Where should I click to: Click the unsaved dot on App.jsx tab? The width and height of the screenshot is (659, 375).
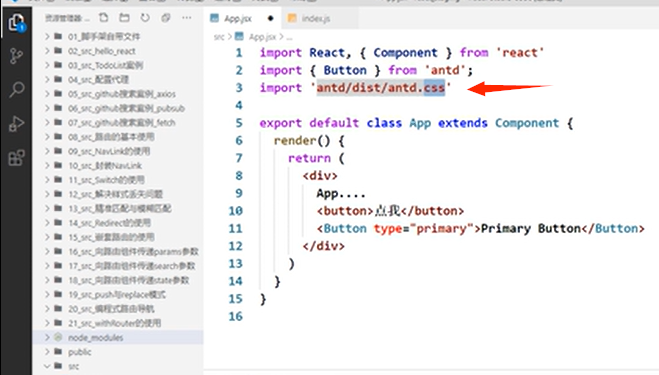[270, 18]
